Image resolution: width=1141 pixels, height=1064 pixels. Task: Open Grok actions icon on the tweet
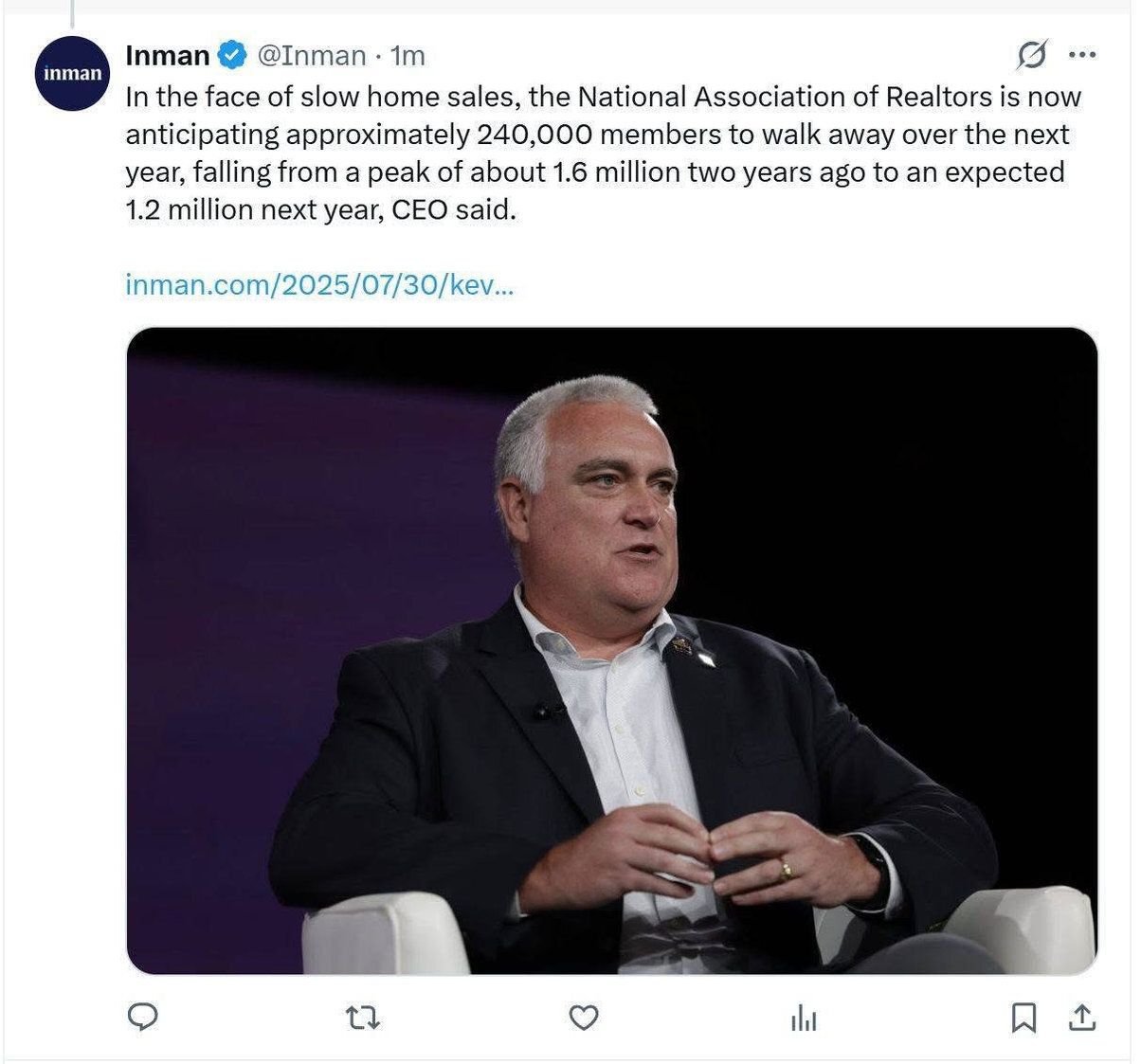click(x=1031, y=57)
